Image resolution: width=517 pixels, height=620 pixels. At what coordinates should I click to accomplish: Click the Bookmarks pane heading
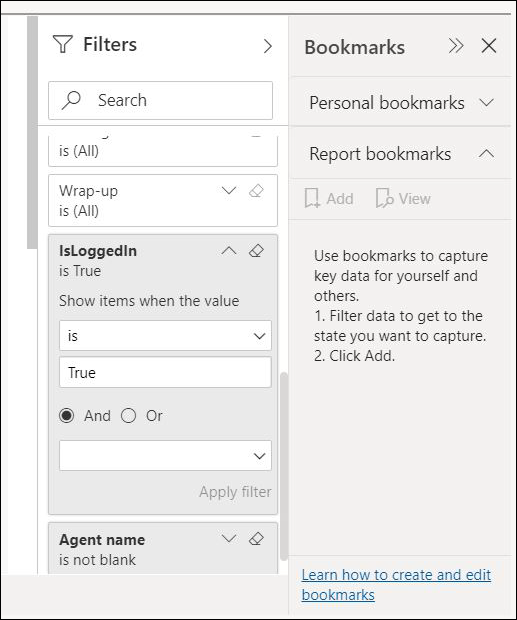click(x=355, y=47)
